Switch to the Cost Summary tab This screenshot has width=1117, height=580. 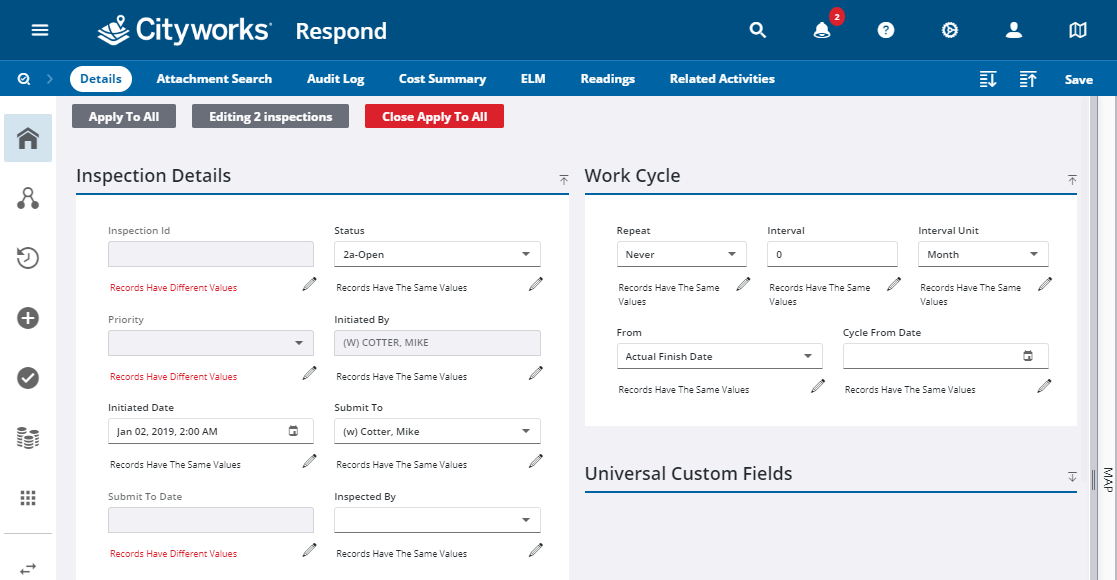(442, 79)
